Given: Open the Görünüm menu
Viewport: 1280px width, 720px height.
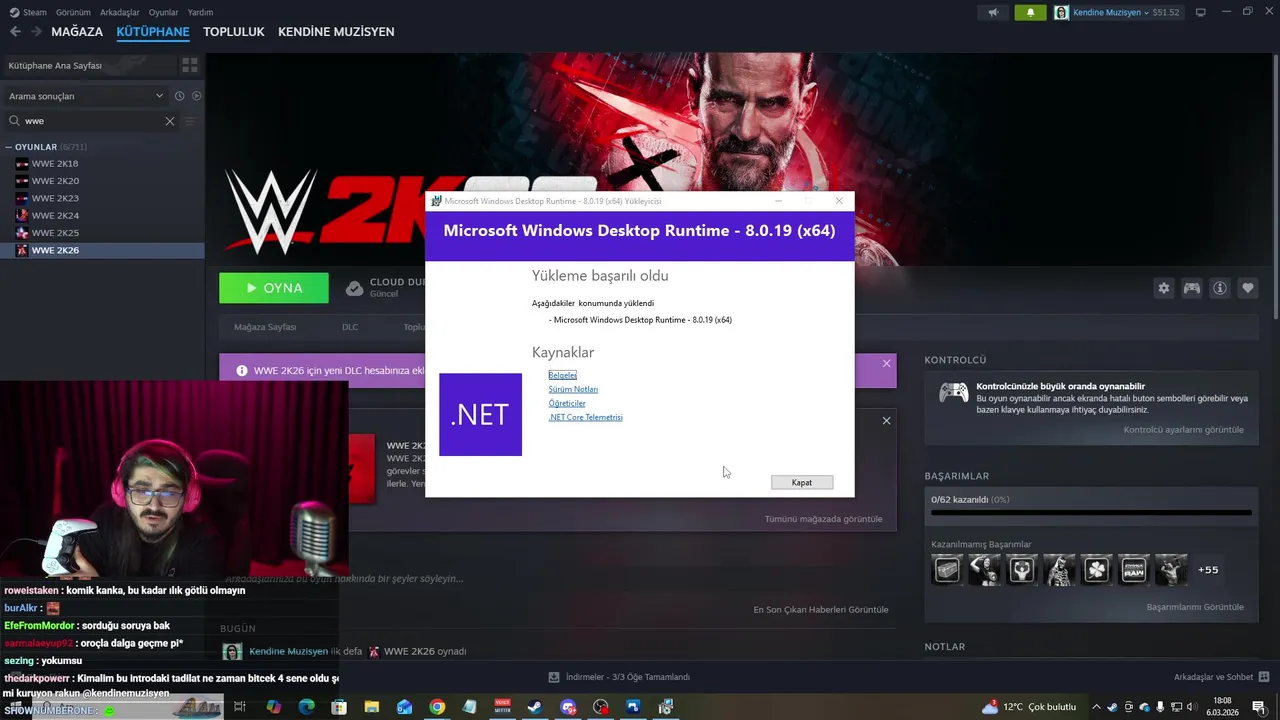Looking at the screenshot, I should [x=73, y=12].
